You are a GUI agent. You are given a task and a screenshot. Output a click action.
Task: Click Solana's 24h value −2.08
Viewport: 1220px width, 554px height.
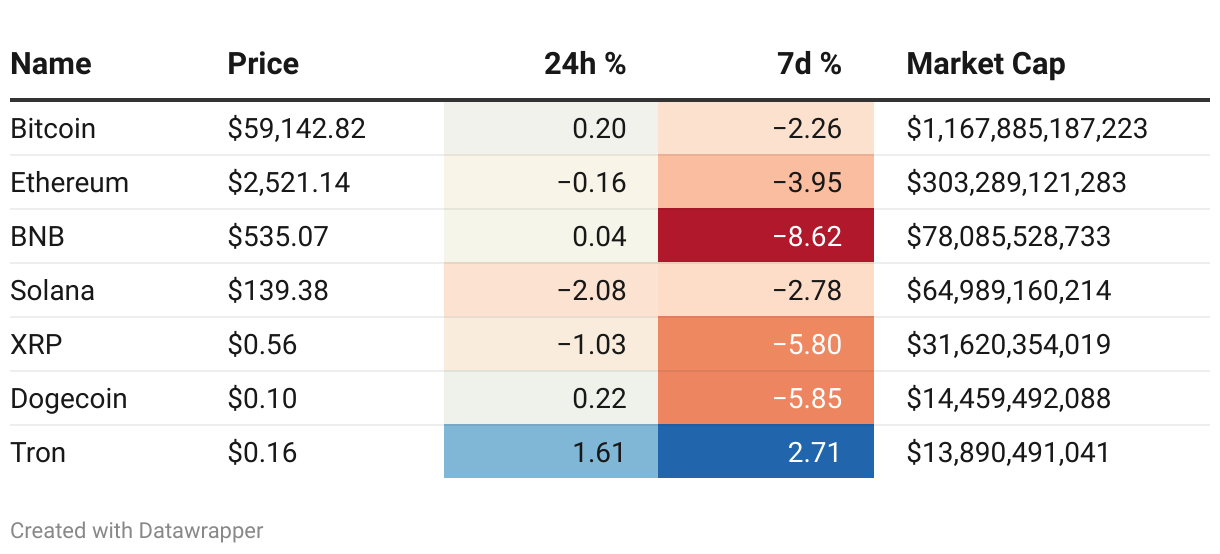point(592,290)
